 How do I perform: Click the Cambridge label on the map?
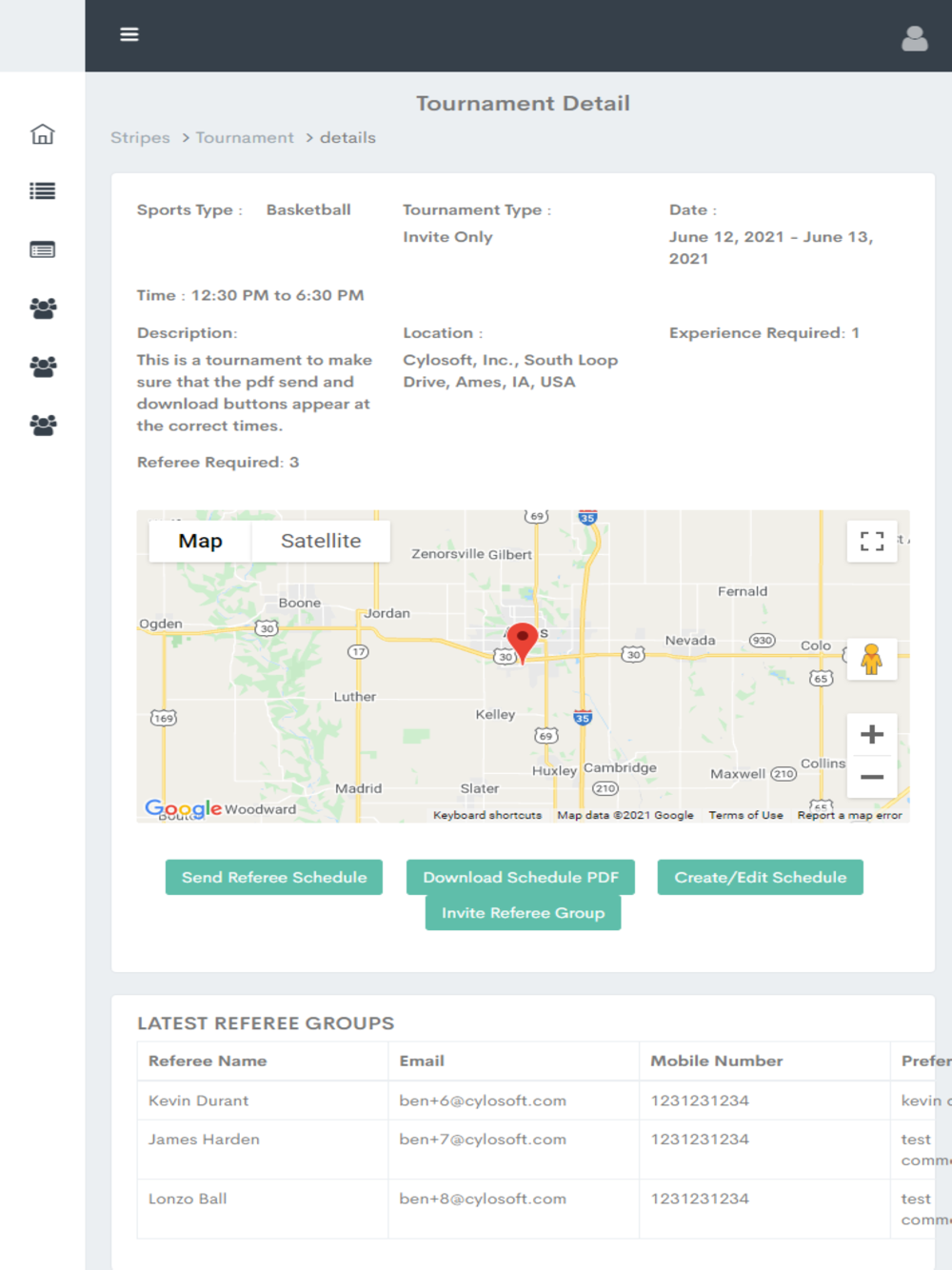point(620,767)
